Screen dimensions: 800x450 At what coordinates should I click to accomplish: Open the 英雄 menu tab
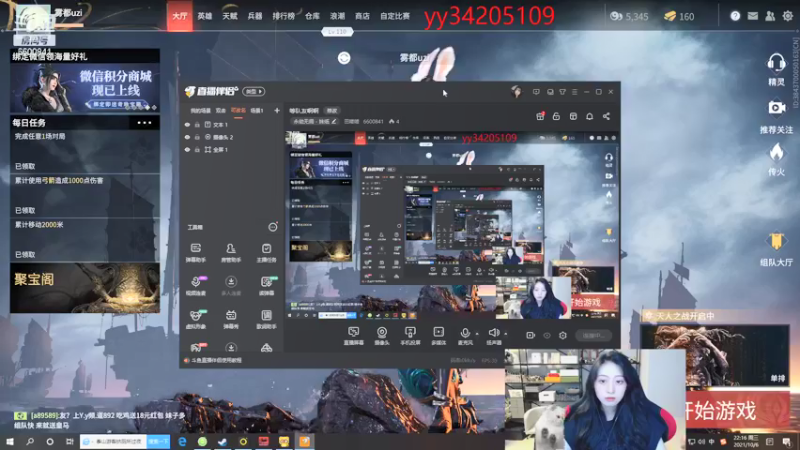pos(205,16)
